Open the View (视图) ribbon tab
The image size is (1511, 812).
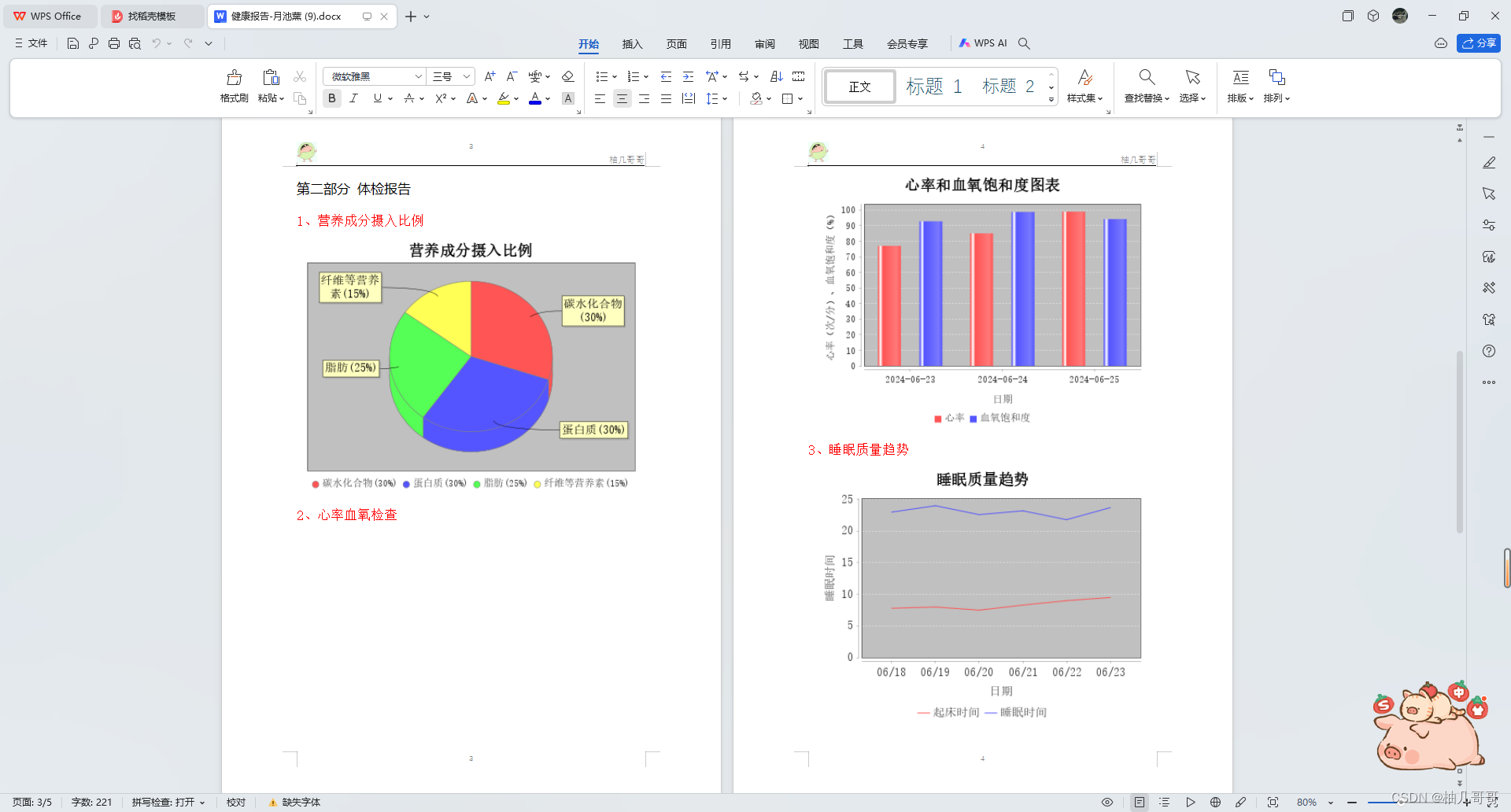pos(808,43)
